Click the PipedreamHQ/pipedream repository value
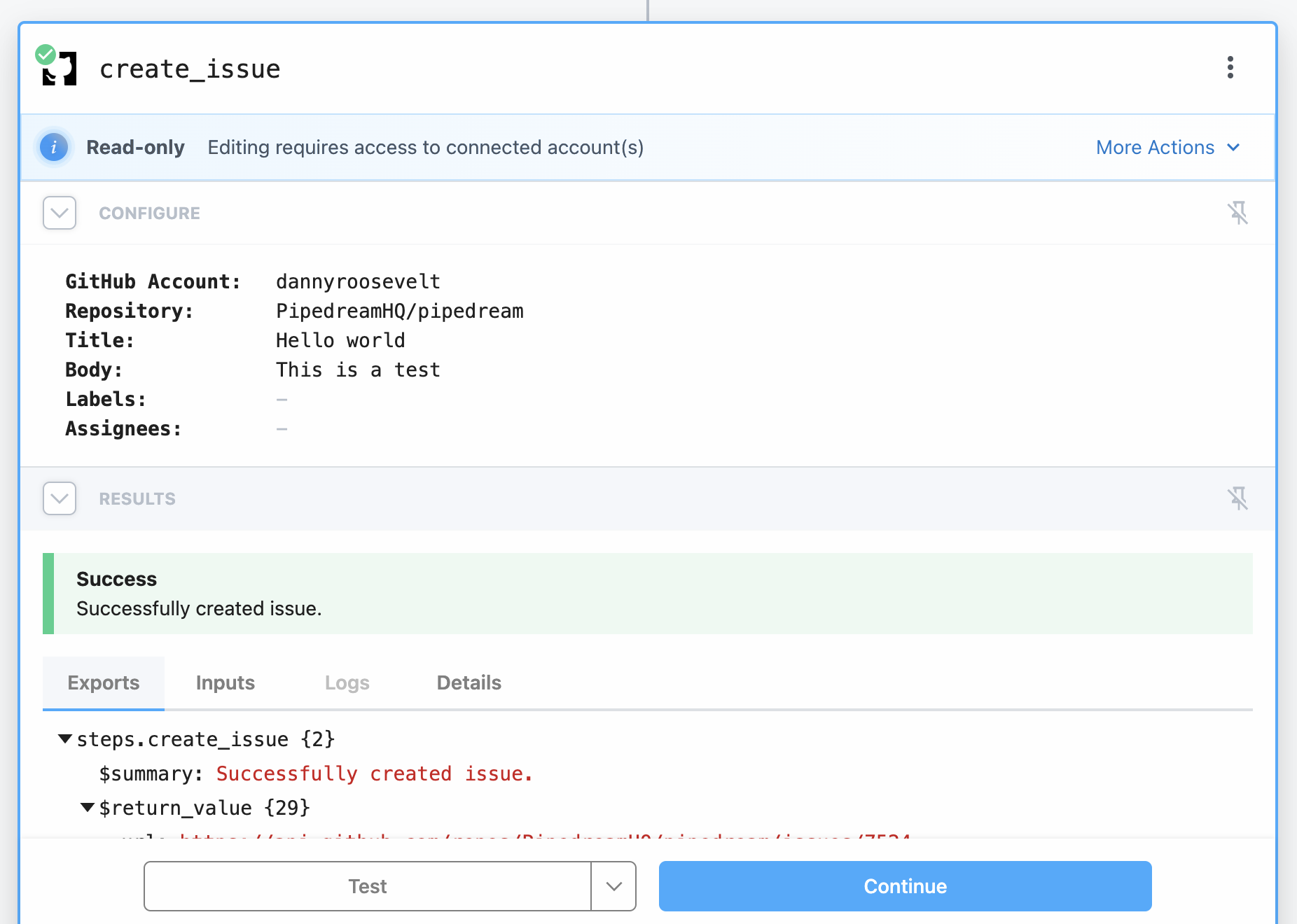Screen dimensions: 1297x924 click(400, 311)
